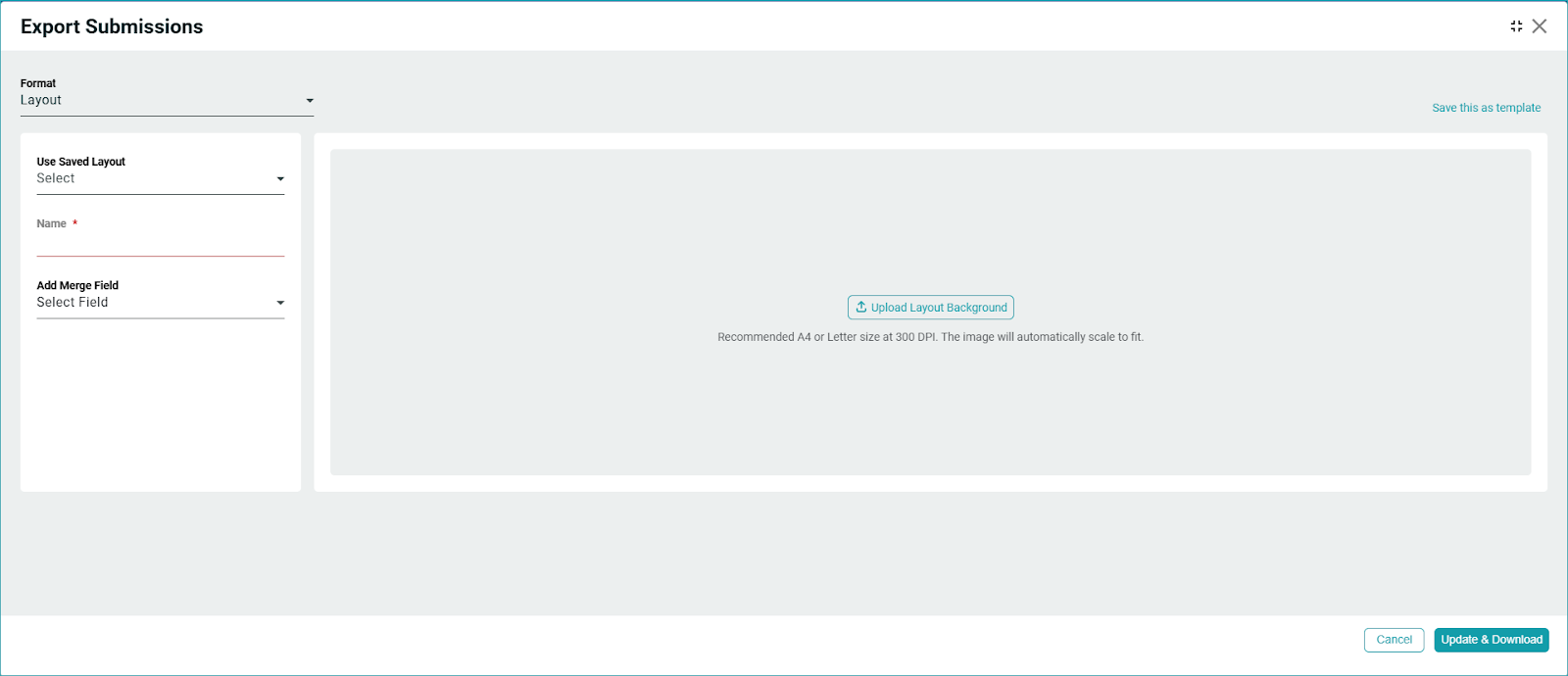Expand the Add Merge Field dropdown arrow
The height and width of the screenshot is (676, 1568).
coord(280,303)
